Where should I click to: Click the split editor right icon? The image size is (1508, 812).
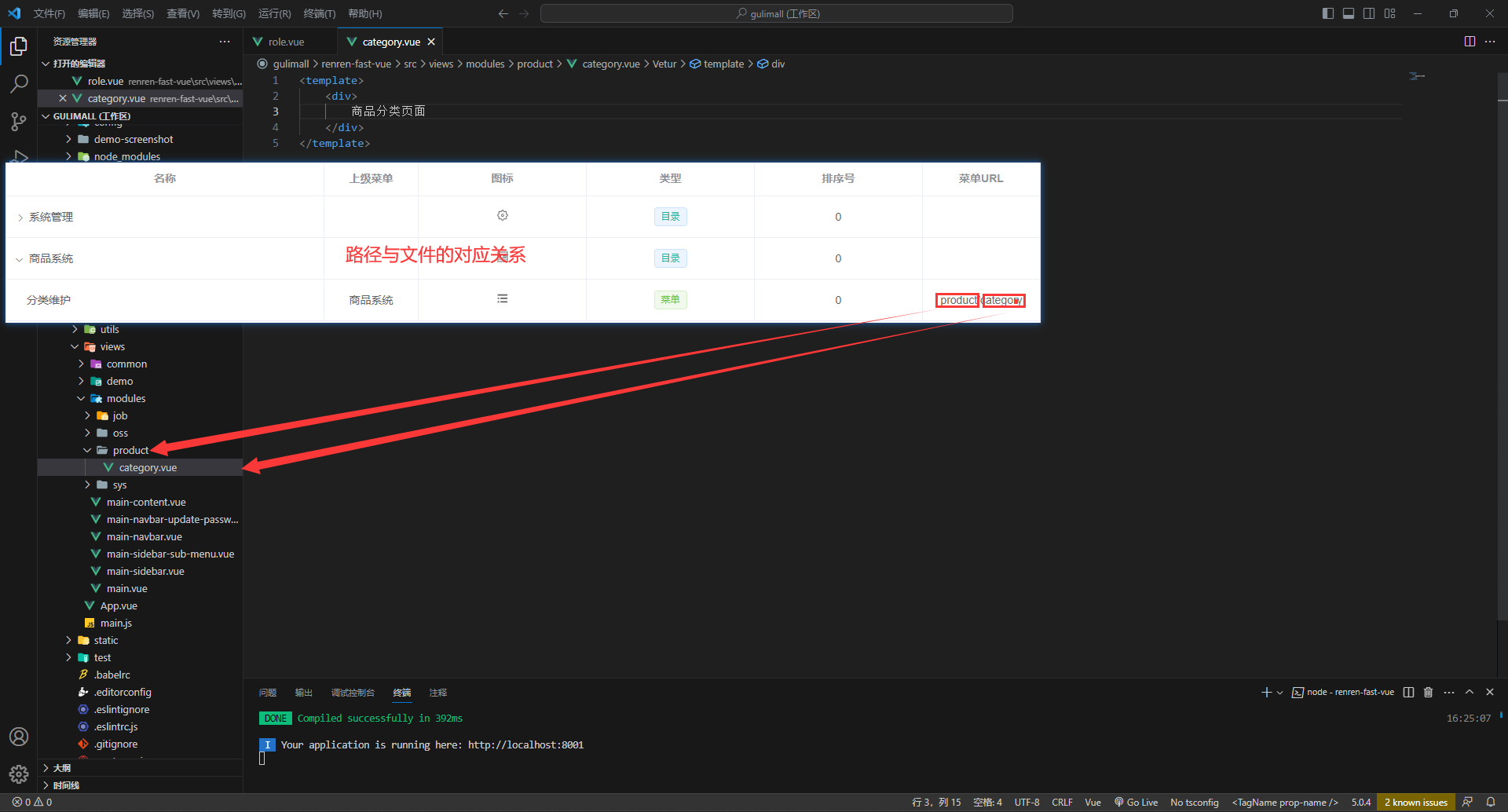pyautogui.click(x=1470, y=42)
